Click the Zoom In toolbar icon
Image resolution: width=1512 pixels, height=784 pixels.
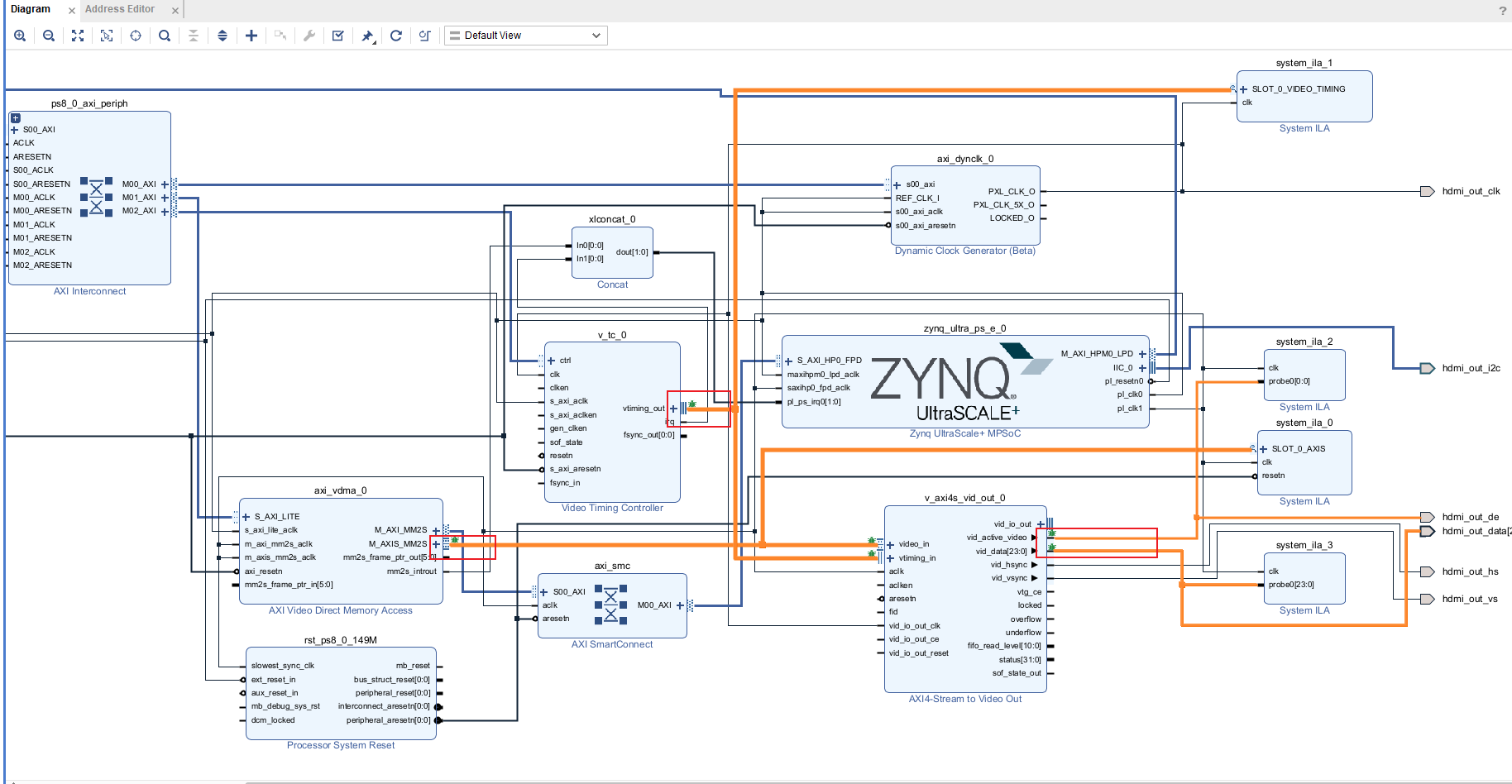[x=20, y=36]
